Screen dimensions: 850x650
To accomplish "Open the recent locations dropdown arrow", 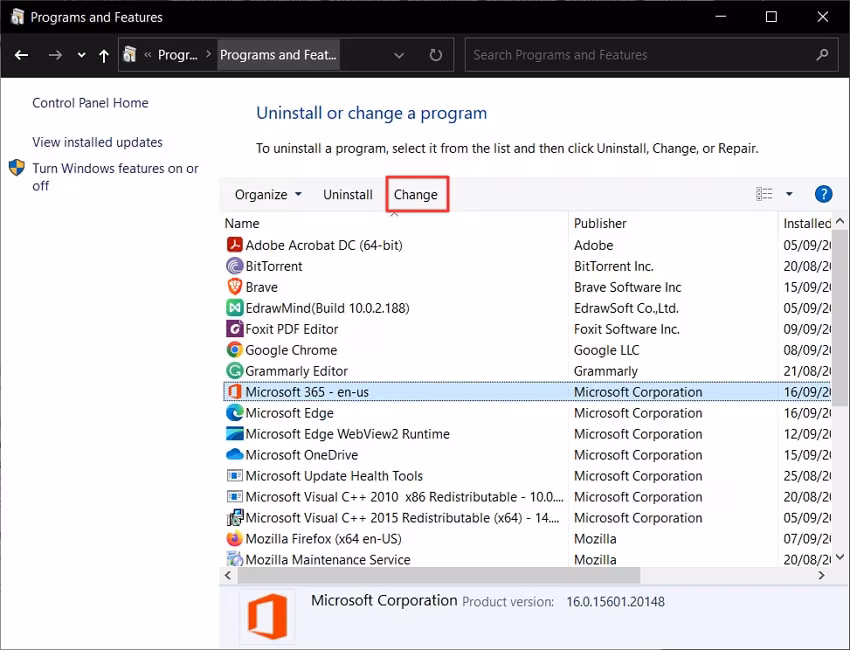I will [x=82, y=56].
